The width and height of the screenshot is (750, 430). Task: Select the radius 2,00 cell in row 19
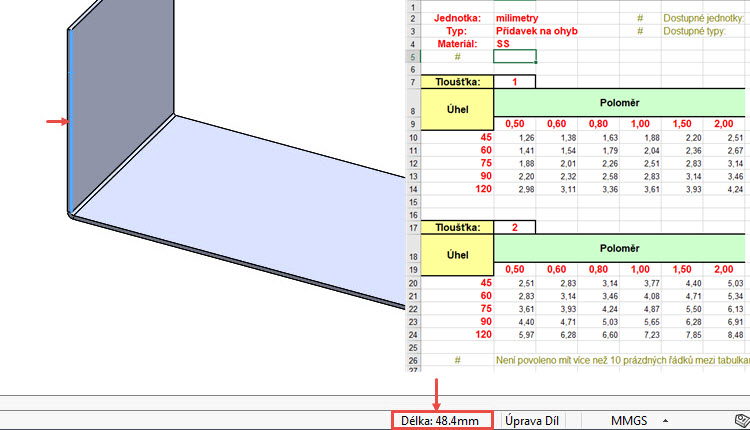pyautogui.click(x=724, y=269)
